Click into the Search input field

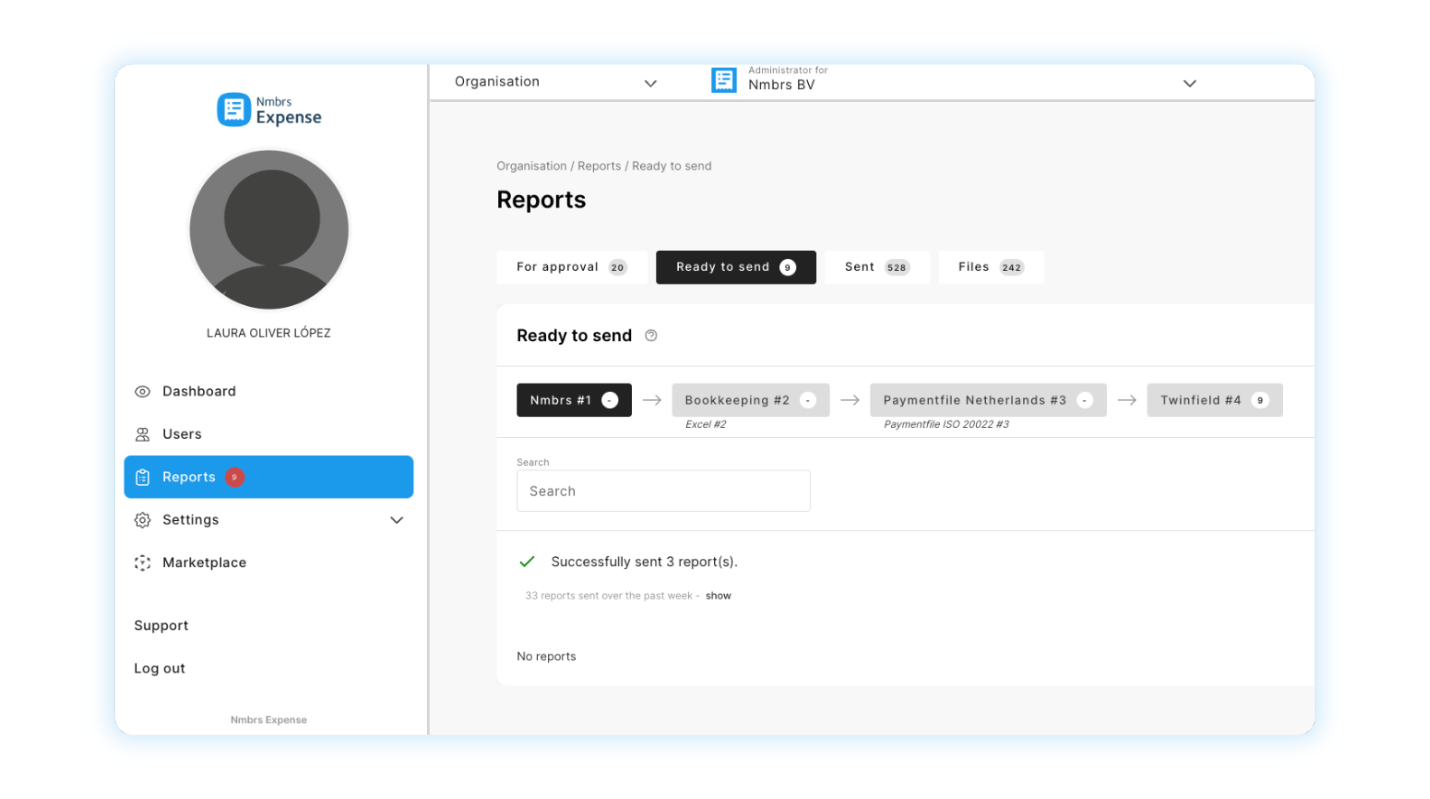tap(663, 491)
